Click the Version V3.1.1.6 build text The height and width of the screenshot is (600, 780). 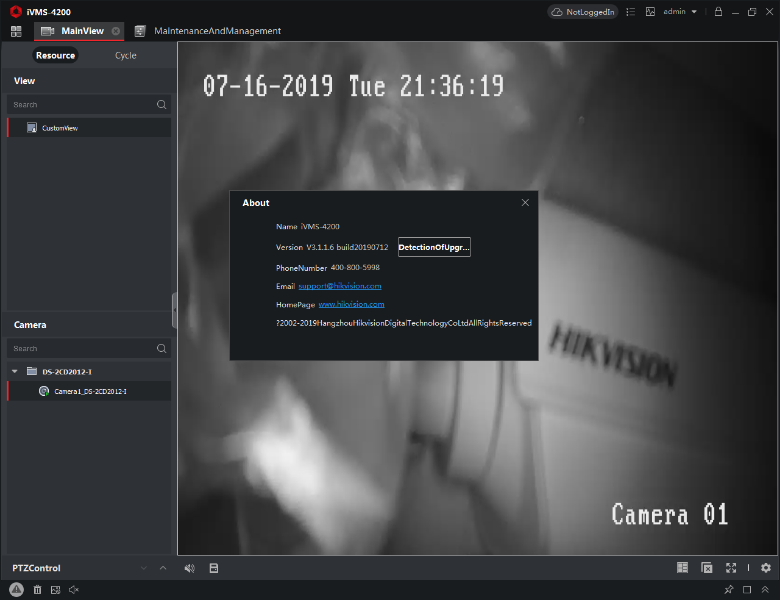[332, 247]
